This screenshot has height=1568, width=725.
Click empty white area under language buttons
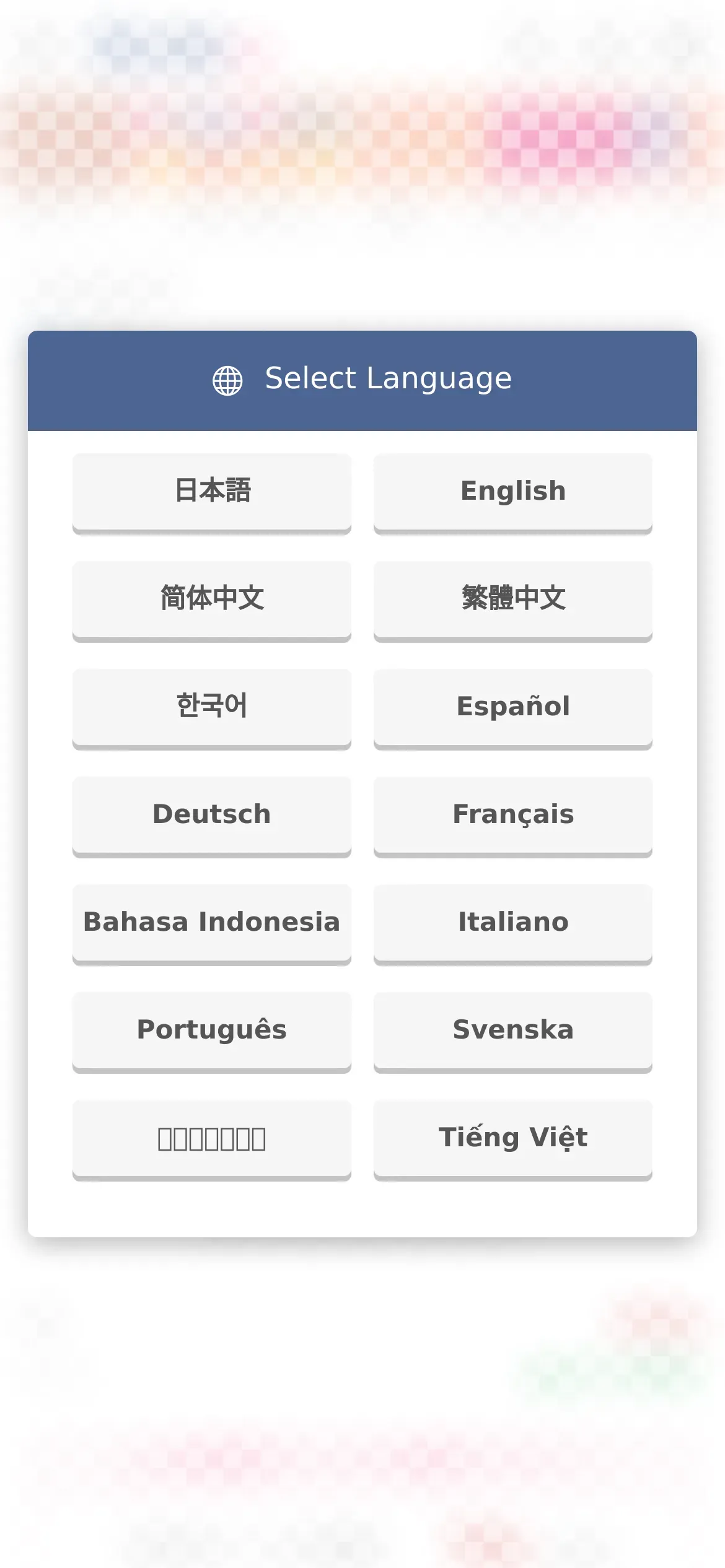[x=362, y=1208]
